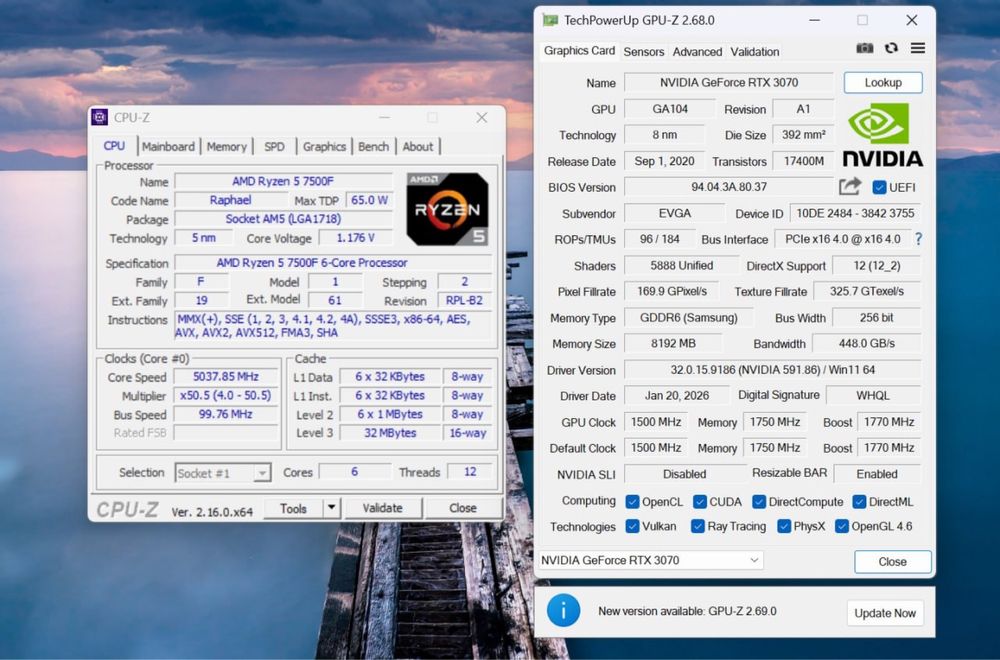Click the Level 3 cache value 32 MBytes
The height and width of the screenshot is (660, 1000).
pos(390,433)
